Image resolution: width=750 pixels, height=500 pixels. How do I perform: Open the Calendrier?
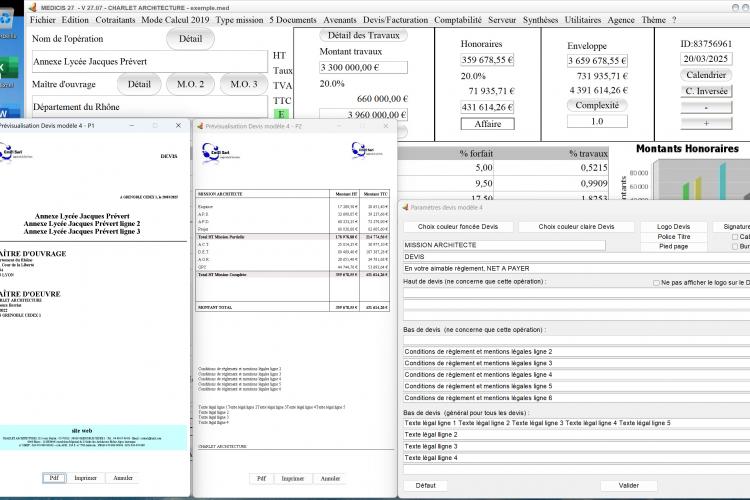point(706,75)
